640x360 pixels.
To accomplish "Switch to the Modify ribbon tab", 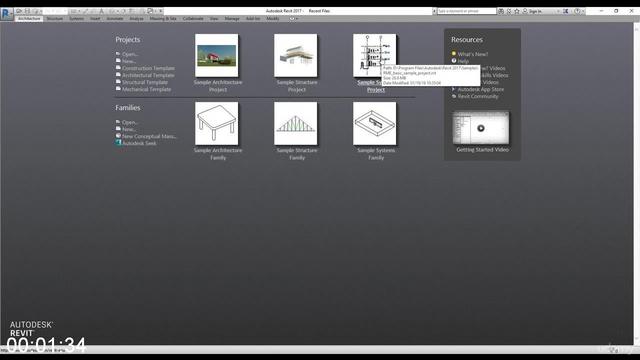I will pyautogui.click(x=273, y=18).
